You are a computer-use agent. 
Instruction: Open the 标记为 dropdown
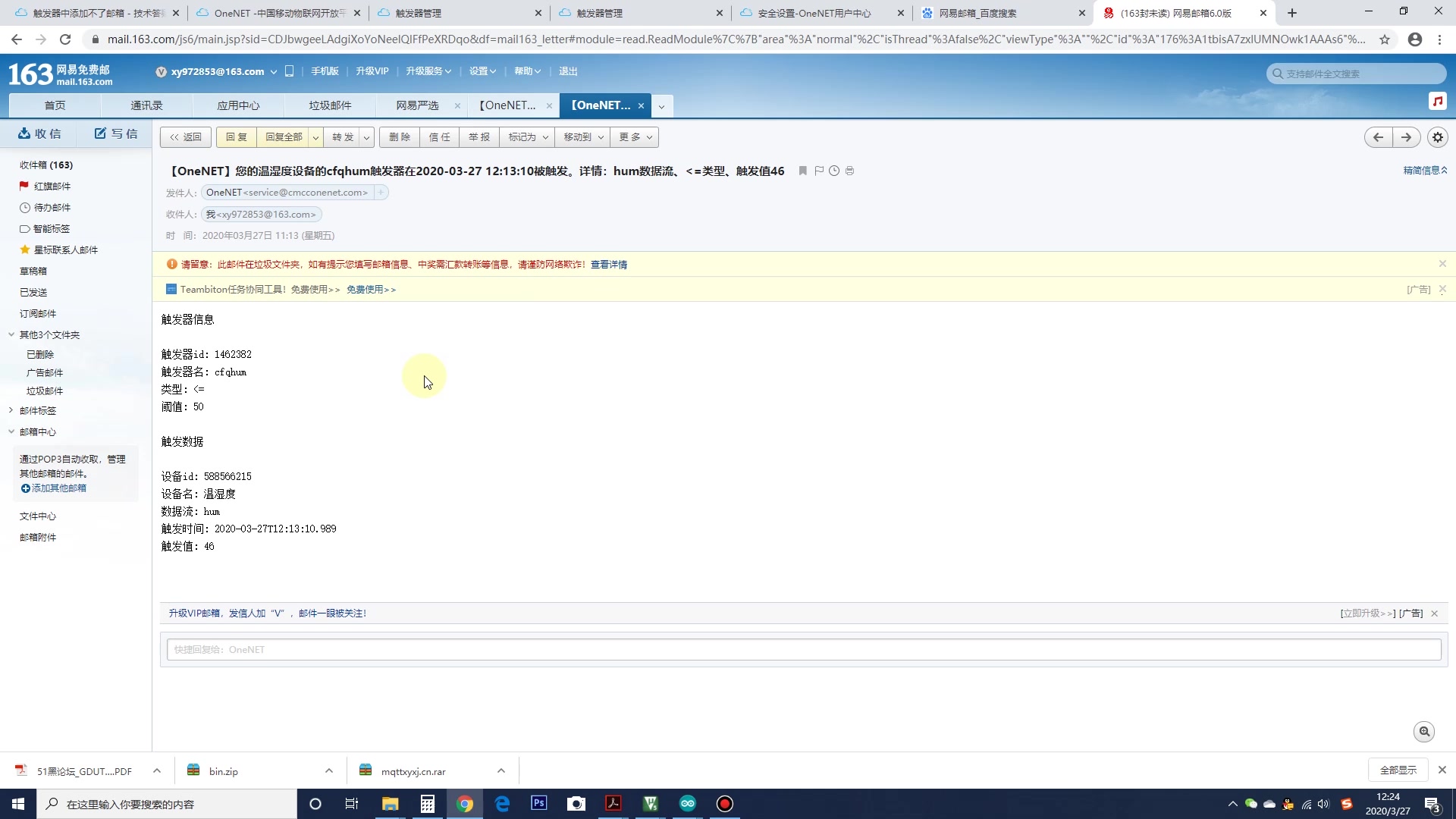coord(528,137)
